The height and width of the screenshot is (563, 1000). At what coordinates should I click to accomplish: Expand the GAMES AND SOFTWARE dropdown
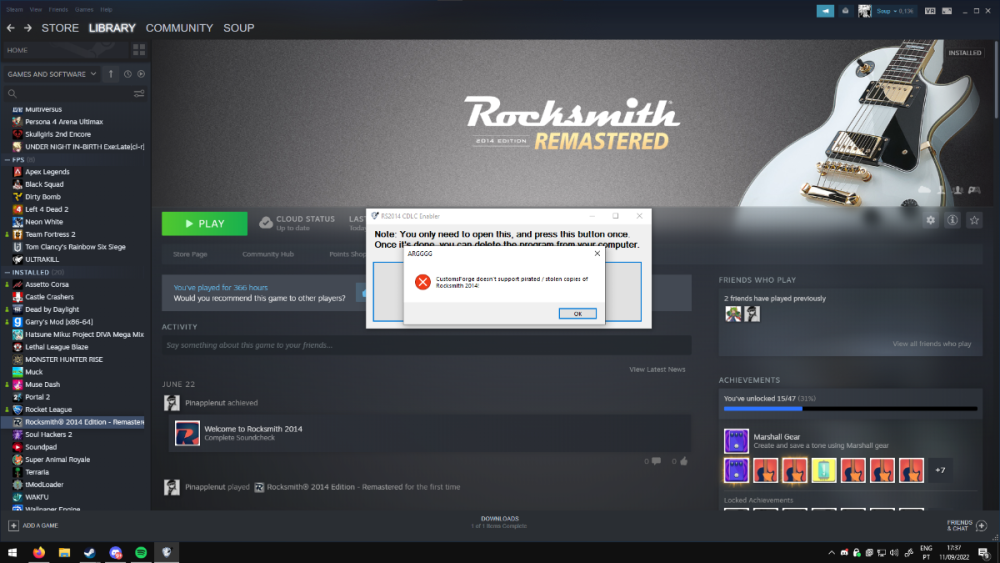[x=52, y=74]
